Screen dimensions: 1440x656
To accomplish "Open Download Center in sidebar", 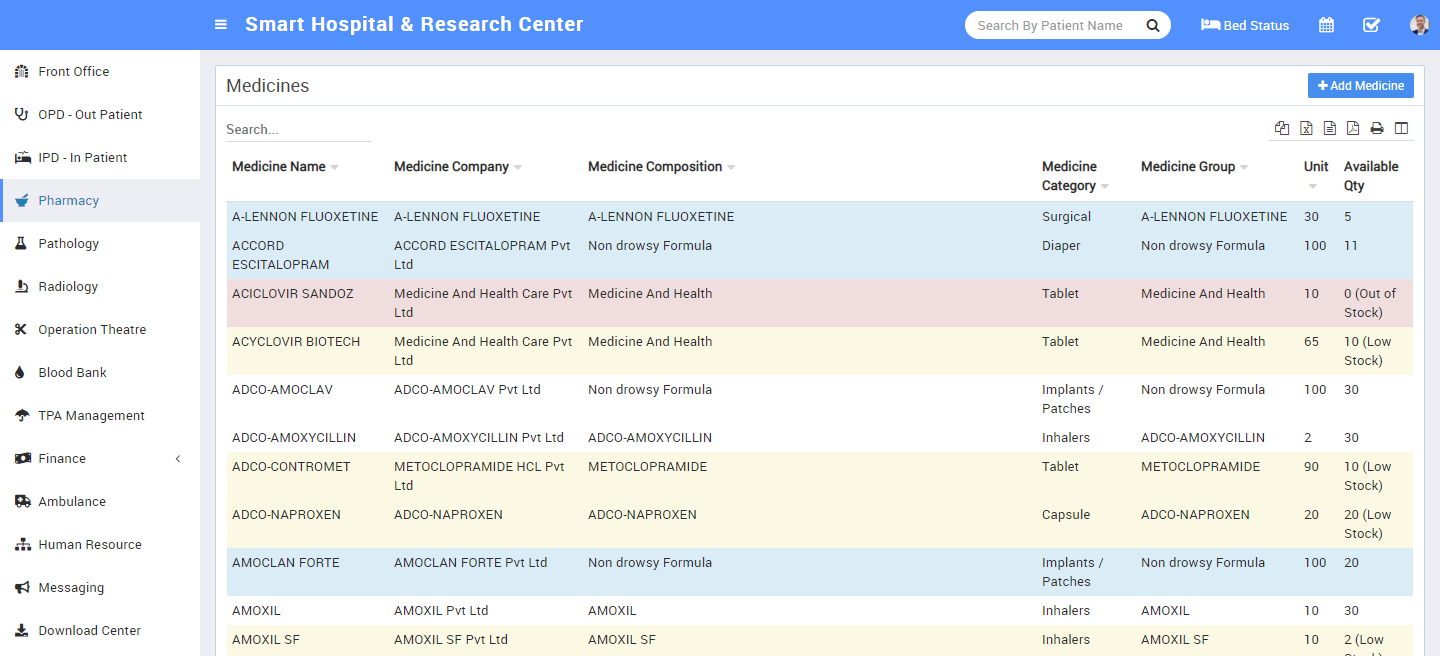I will click(x=100, y=631).
